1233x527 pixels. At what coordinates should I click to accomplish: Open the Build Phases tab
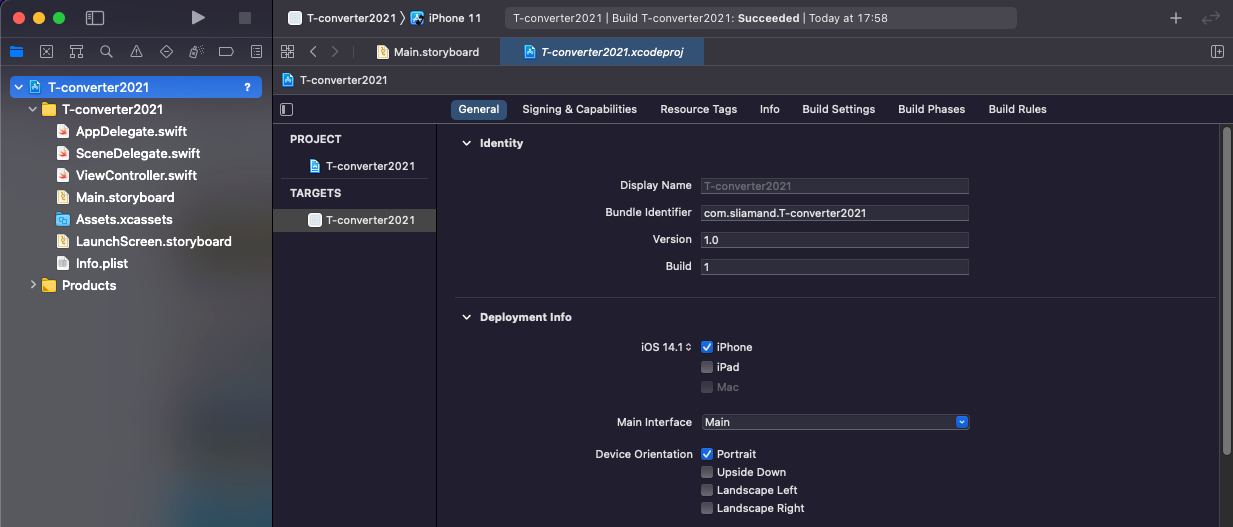click(x=931, y=109)
